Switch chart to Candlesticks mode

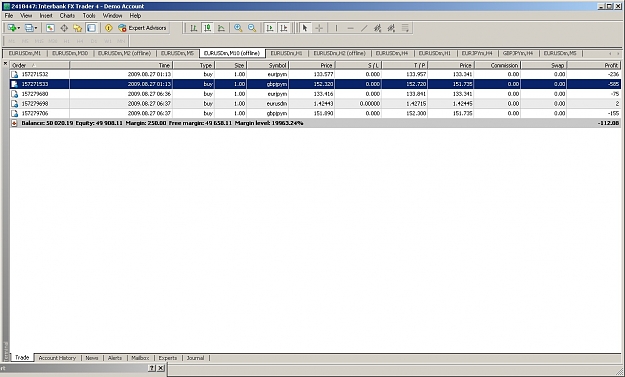pos(208,28)
